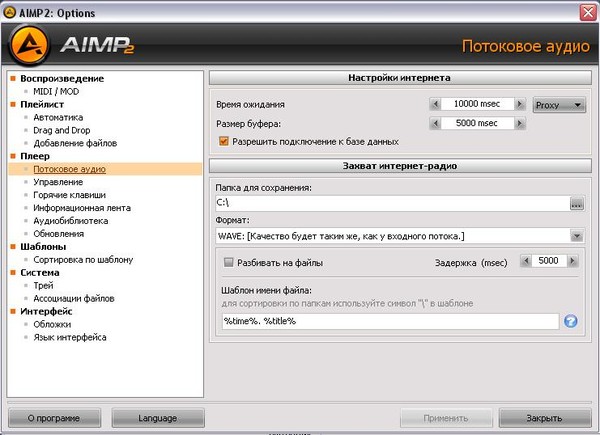The height and width of the screenshot is (435, 600).
Task: Open Язык интерфейса settings
Action: tap(70, 337)
